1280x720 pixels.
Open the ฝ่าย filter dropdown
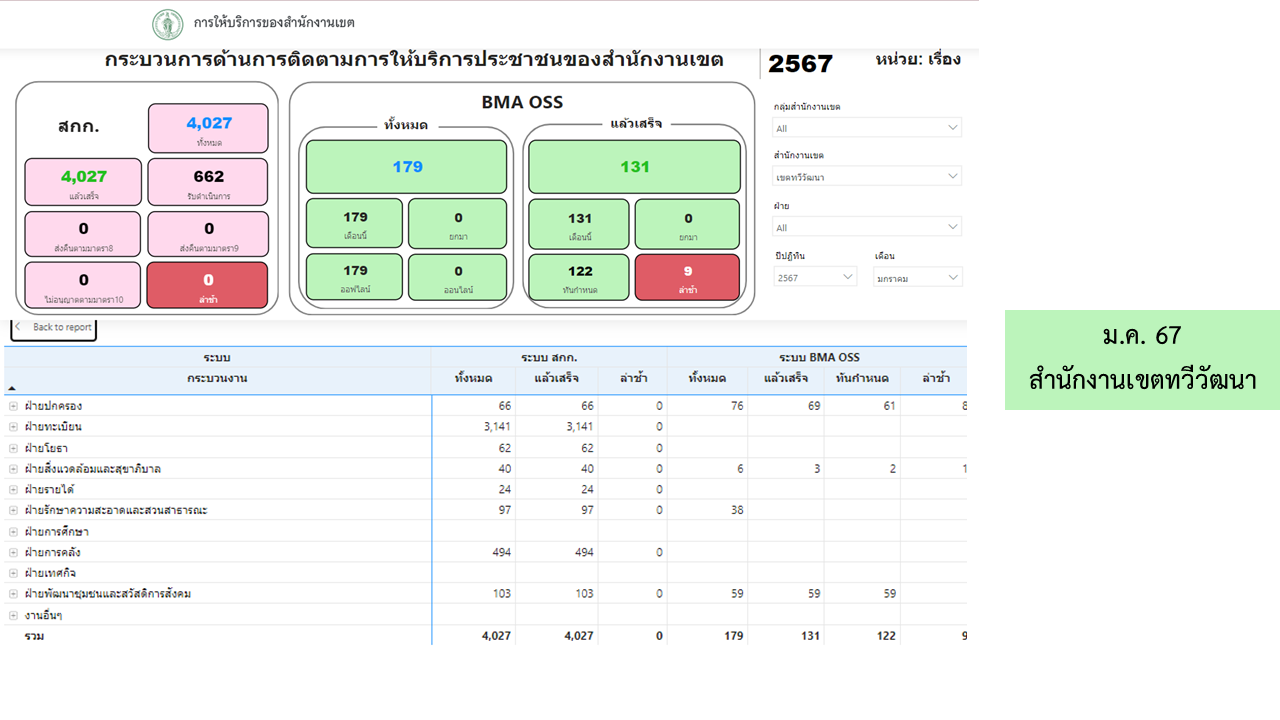tap(866, 227)
